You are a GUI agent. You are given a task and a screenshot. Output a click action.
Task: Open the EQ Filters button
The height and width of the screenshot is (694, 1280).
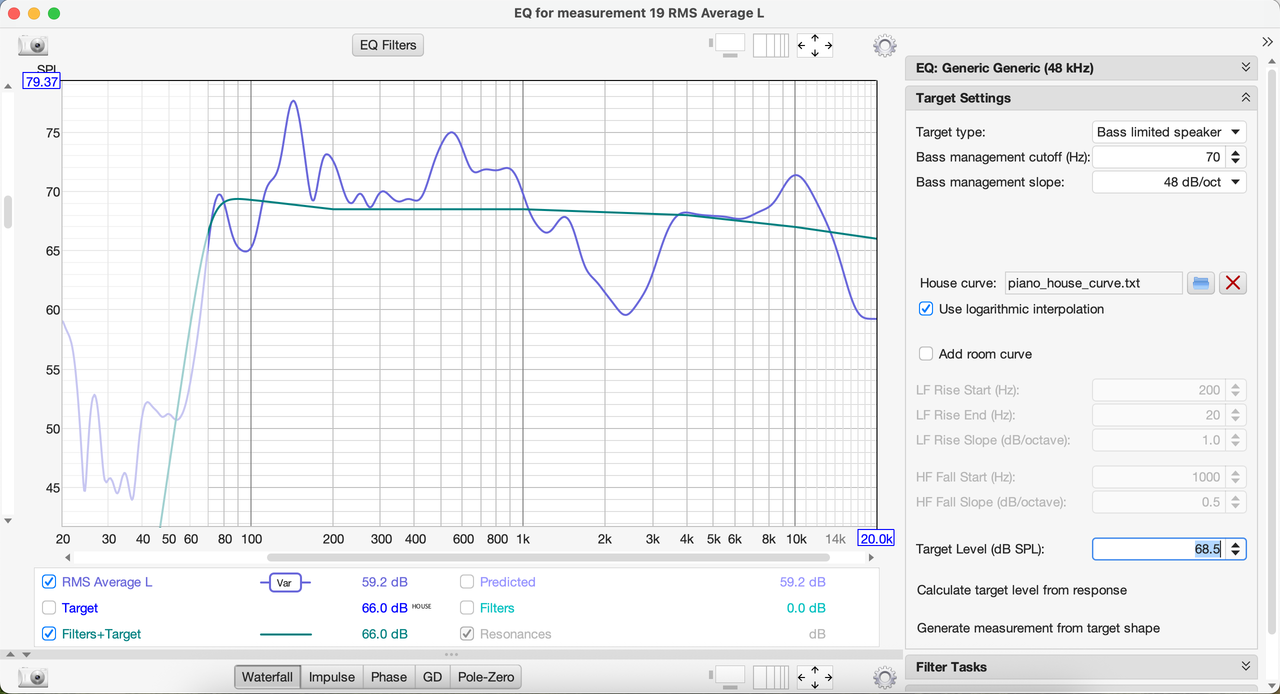coord(389,45)
